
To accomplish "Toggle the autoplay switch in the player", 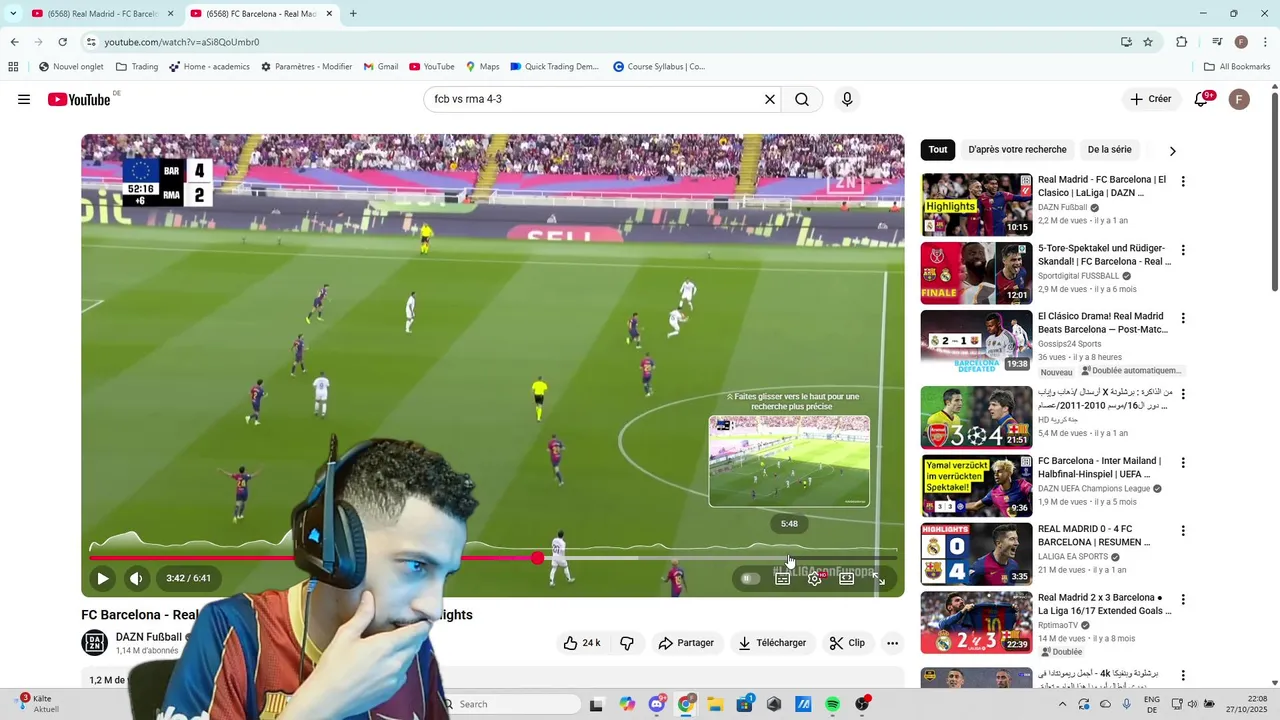I will click(x=750, y=578).
